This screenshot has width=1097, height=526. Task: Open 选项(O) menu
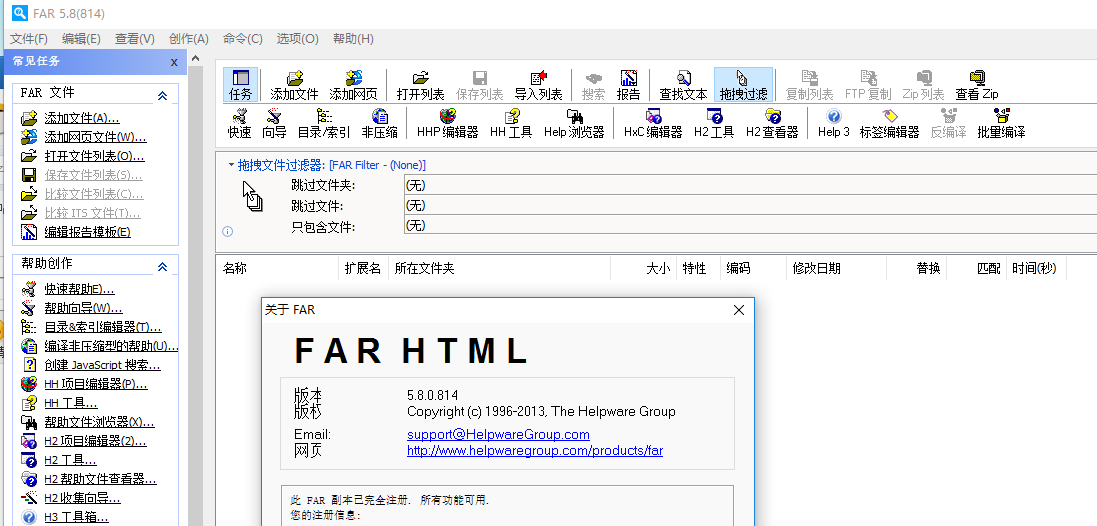point(297,38)
